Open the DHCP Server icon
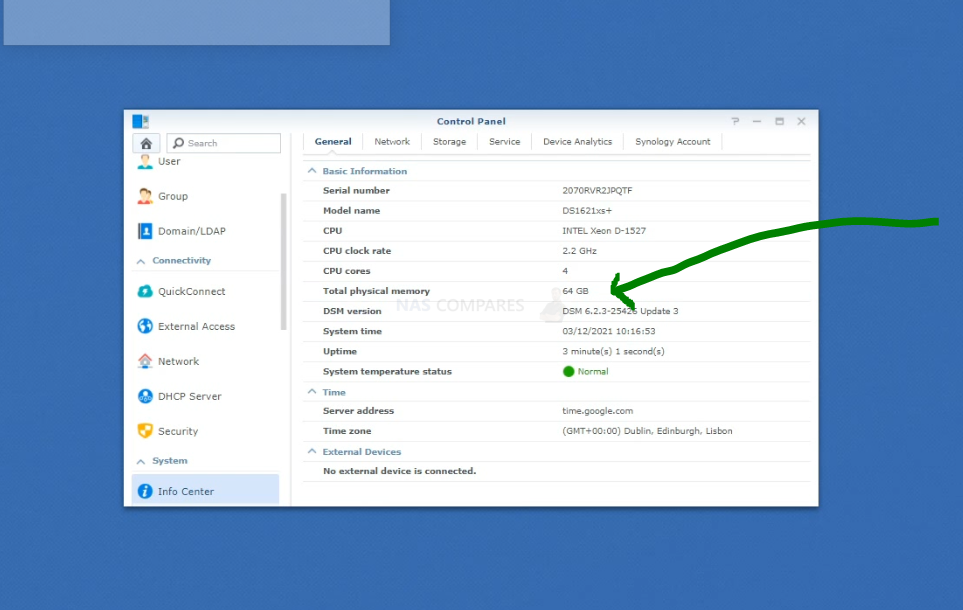Screen dimensions: 963x610 pos(145,396)
